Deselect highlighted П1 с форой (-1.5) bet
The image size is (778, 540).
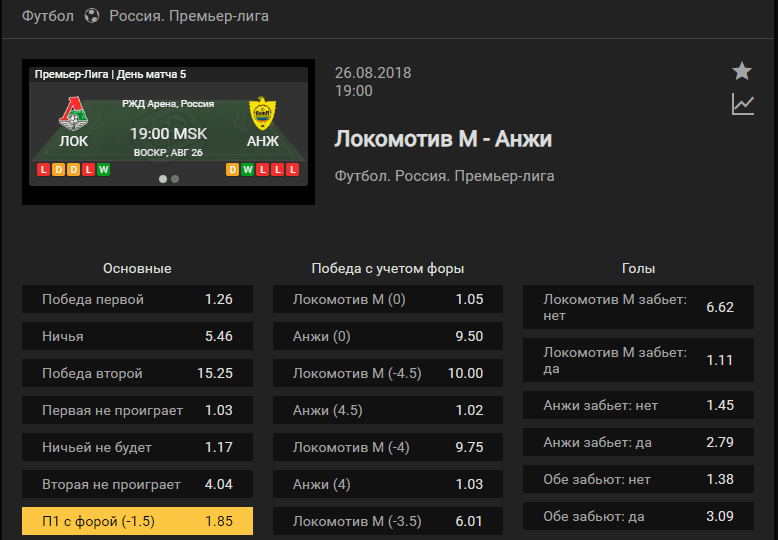click(x=137, y=521)
